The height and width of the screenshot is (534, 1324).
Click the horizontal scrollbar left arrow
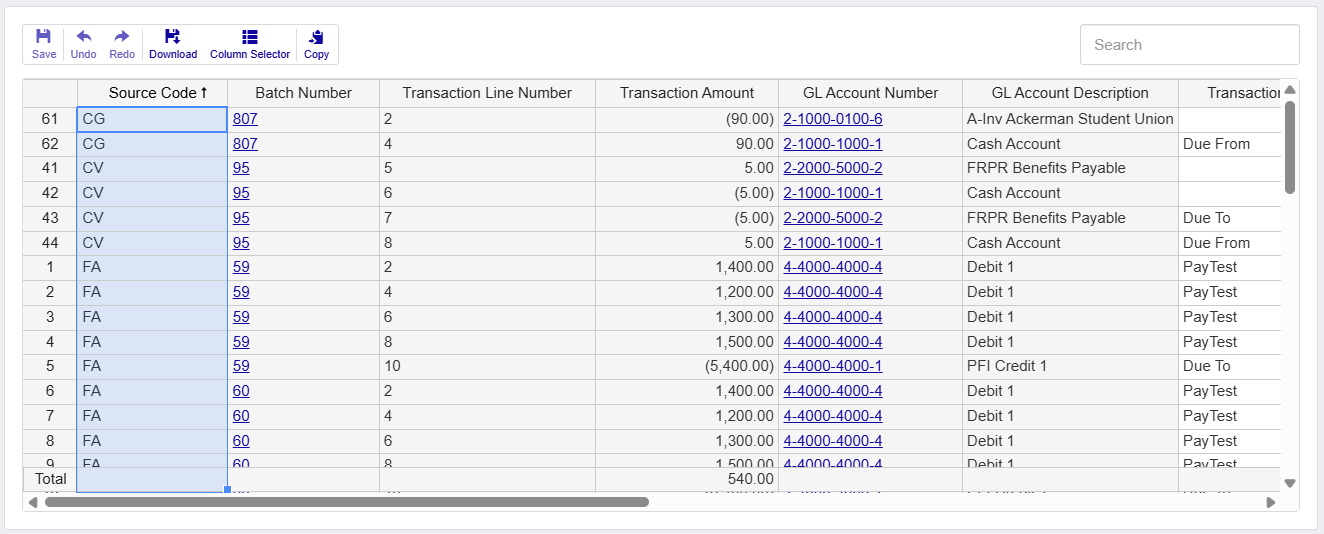point(33,502)
